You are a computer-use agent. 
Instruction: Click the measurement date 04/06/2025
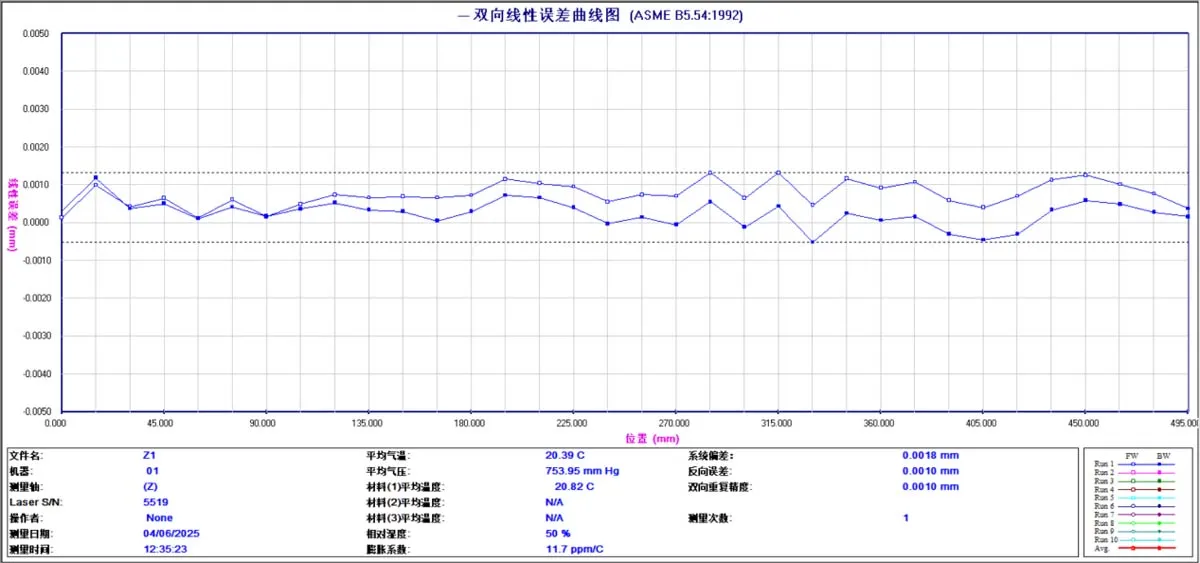click(x=173, y=534)
